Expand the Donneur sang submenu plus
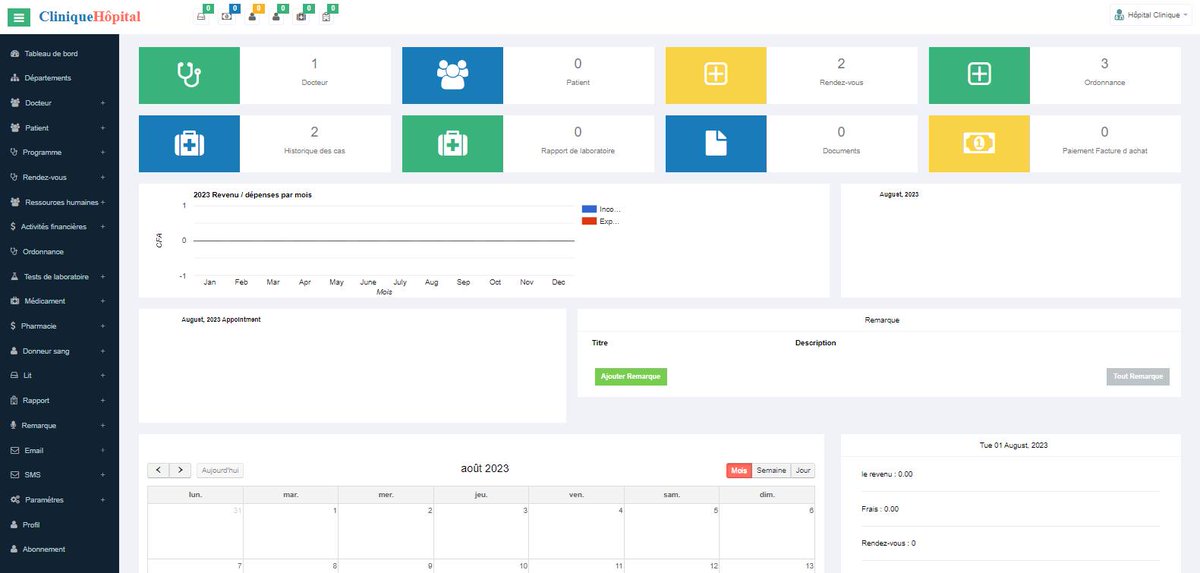This screenshot has width=1200, height=573. coord(103,351)
